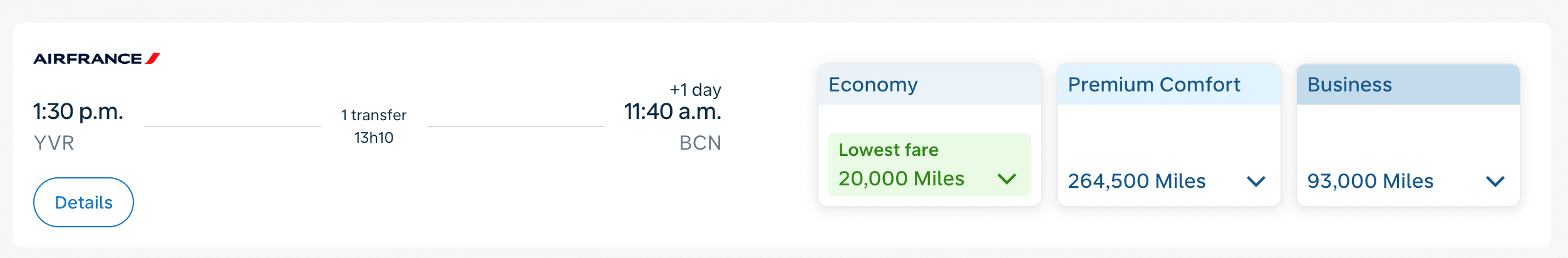
Task: Choose the 20,000 Miles economy price
Action: click(901, 179)
